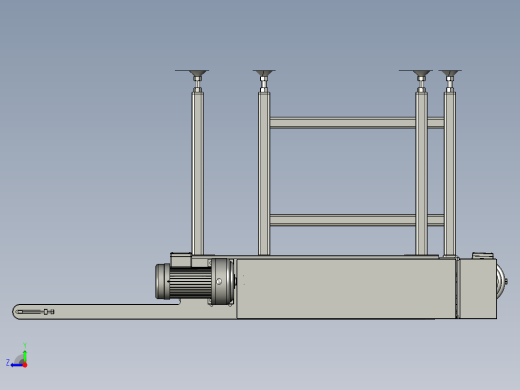Viewport: 520px width, 390px height.
Task: Select the square end box at right
Action: (478, 289)
